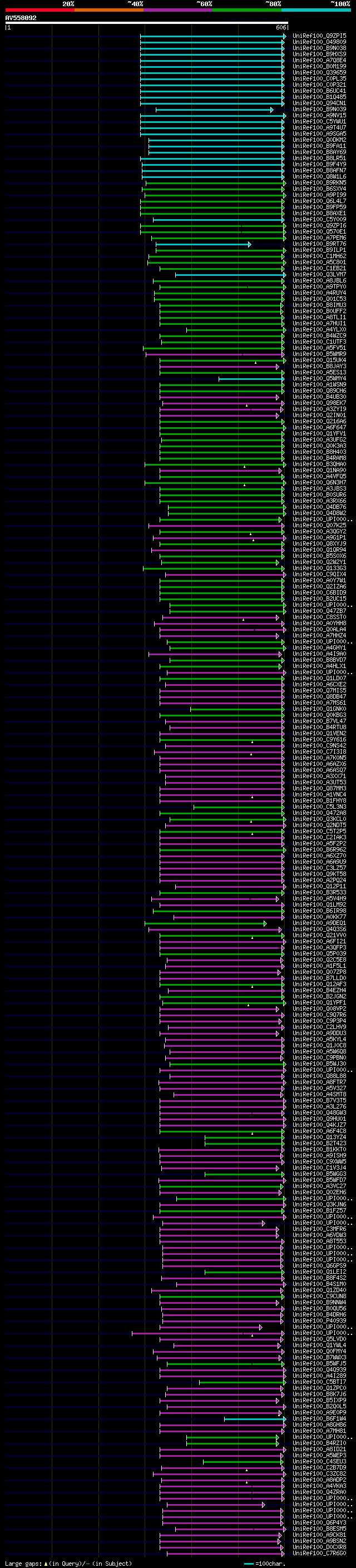Select label UniRef100_A8JBL6
Image resolution: width=356 pixels, height=1568 pixels.
[x=319, y=280]
